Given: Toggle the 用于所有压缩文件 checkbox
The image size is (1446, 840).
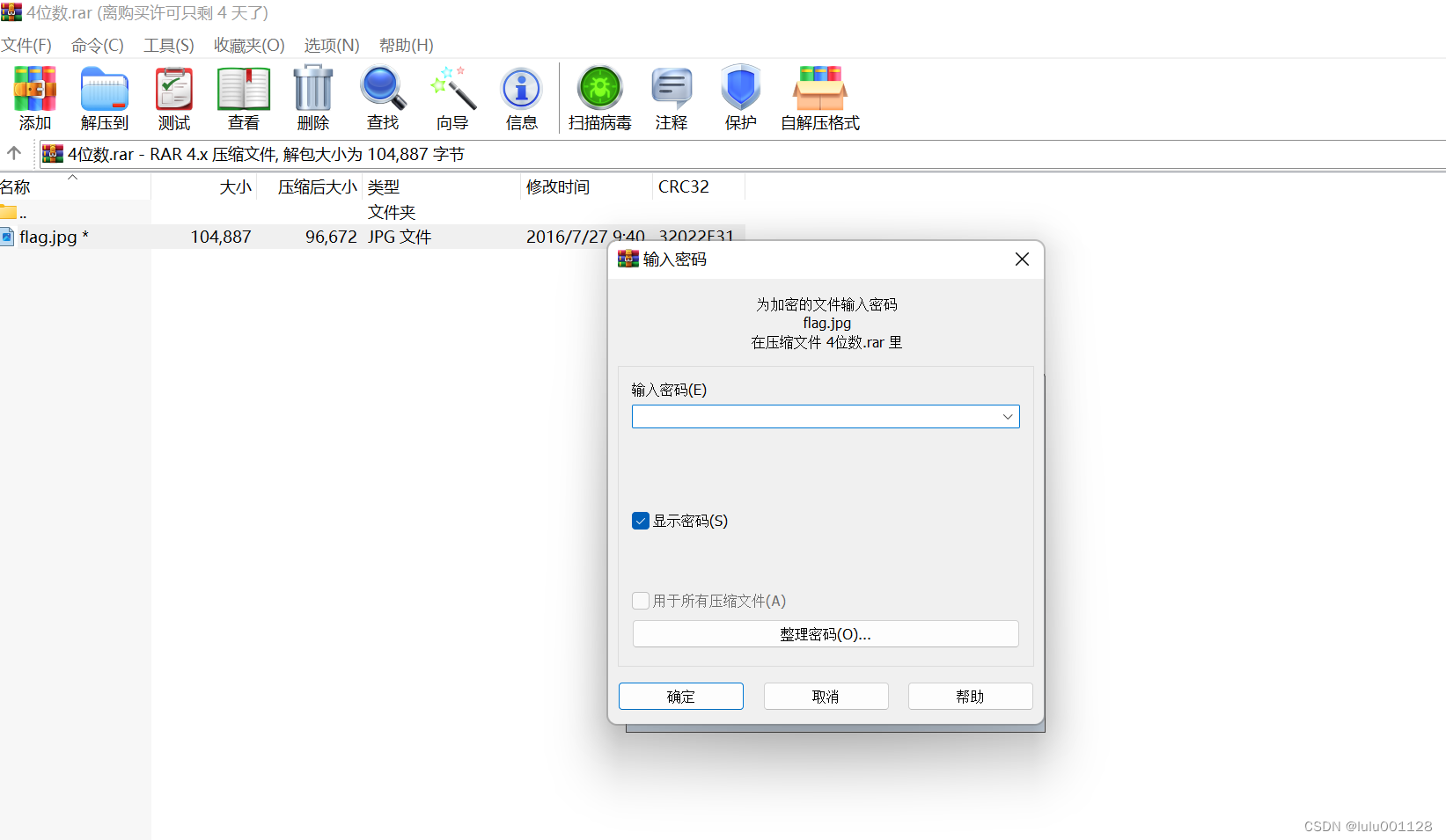Looking at the screenshot, I should (x=641, y=601).
